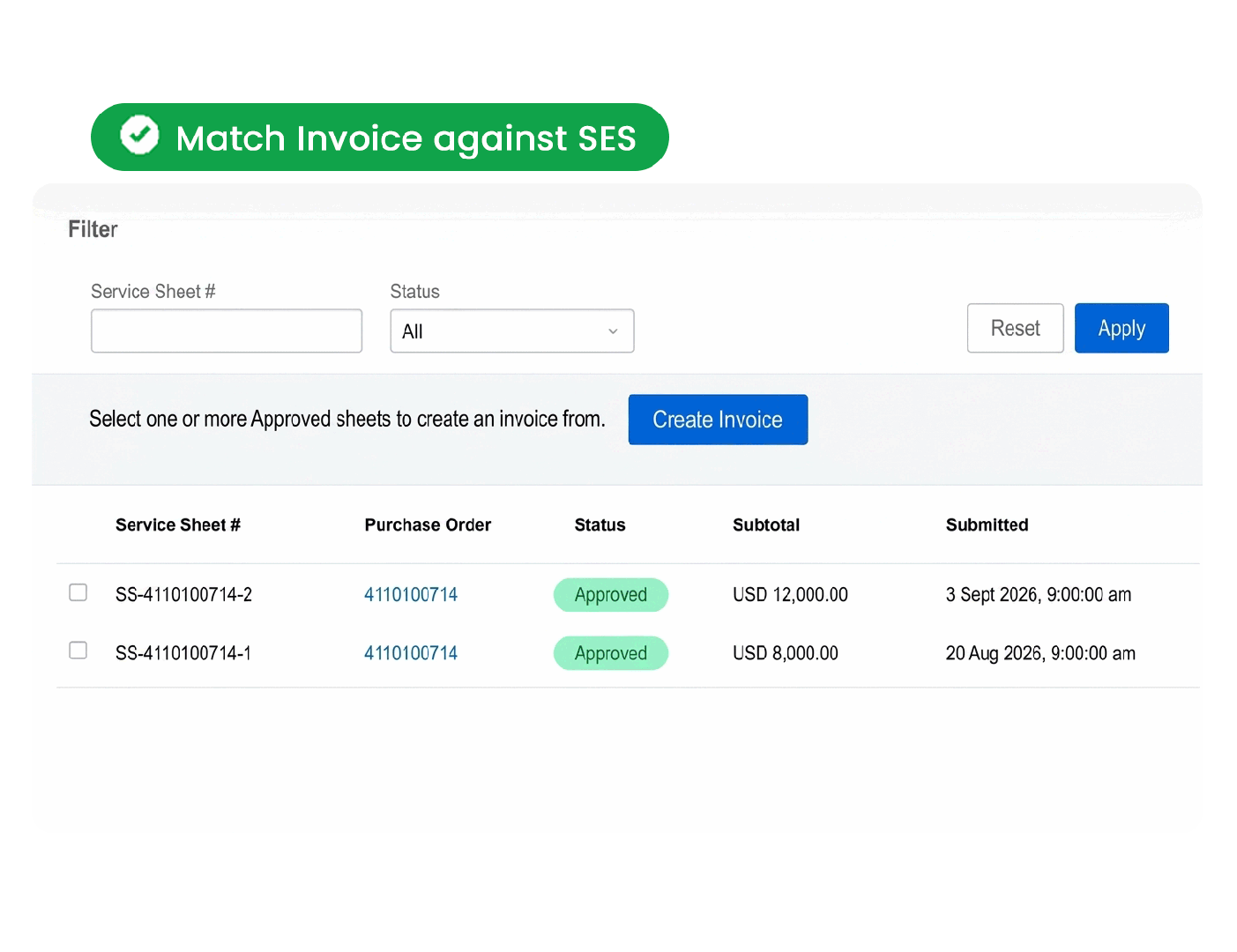Open the Status filter dropdown
Viewport: 1237px width, 952px height.
click(x=512, y=331)
